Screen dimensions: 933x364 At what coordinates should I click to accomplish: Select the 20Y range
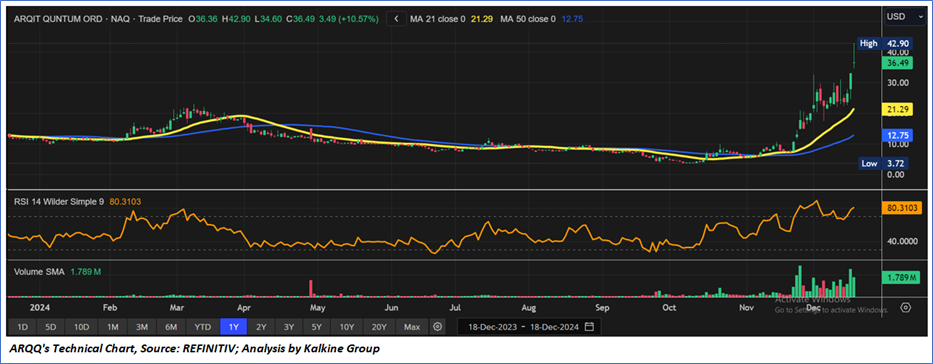[x=379, y=327]
